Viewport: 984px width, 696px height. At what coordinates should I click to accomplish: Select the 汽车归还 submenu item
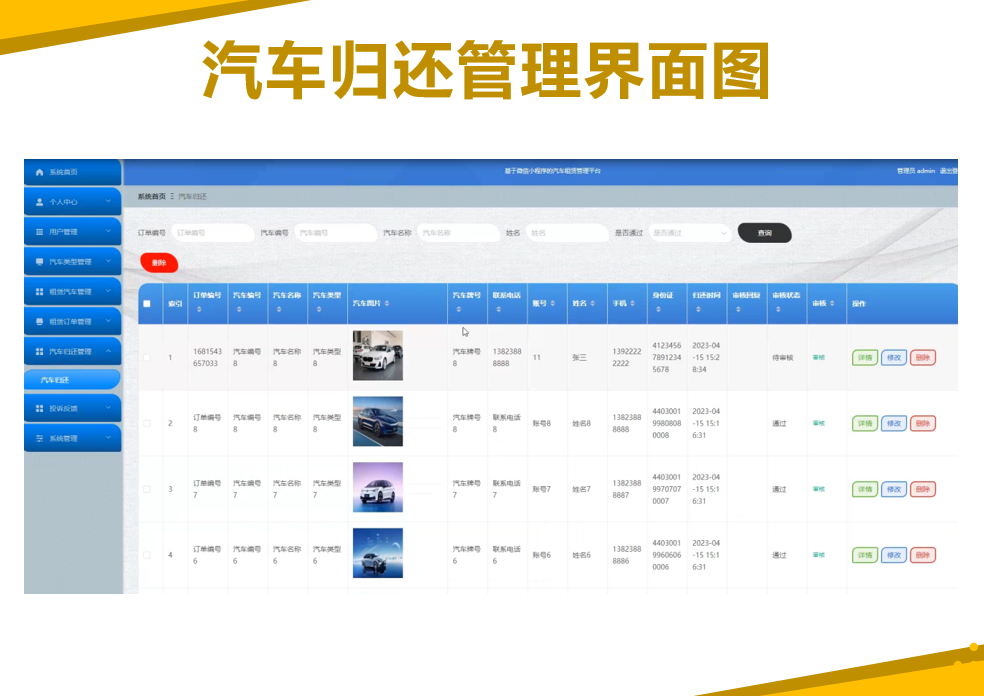[72, 380]
